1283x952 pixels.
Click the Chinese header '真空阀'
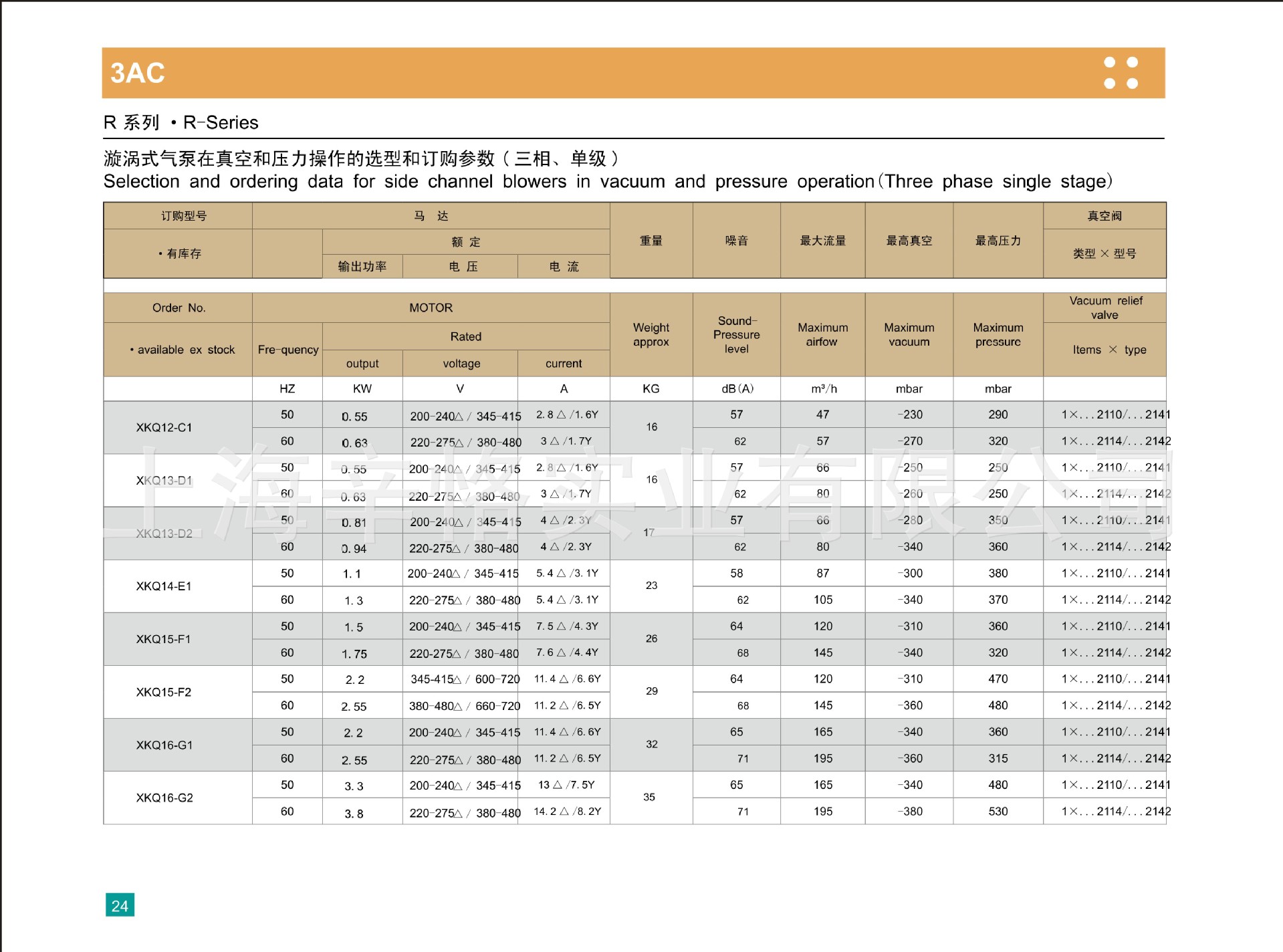(x=1105, y=216)
